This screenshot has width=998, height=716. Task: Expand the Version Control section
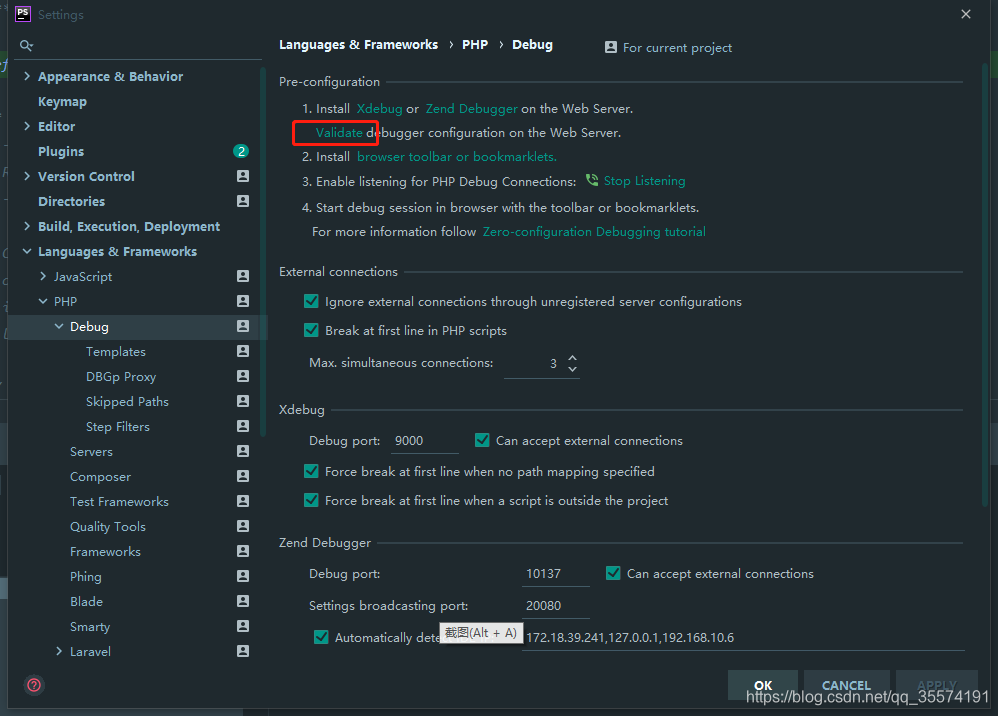[27, 176]
